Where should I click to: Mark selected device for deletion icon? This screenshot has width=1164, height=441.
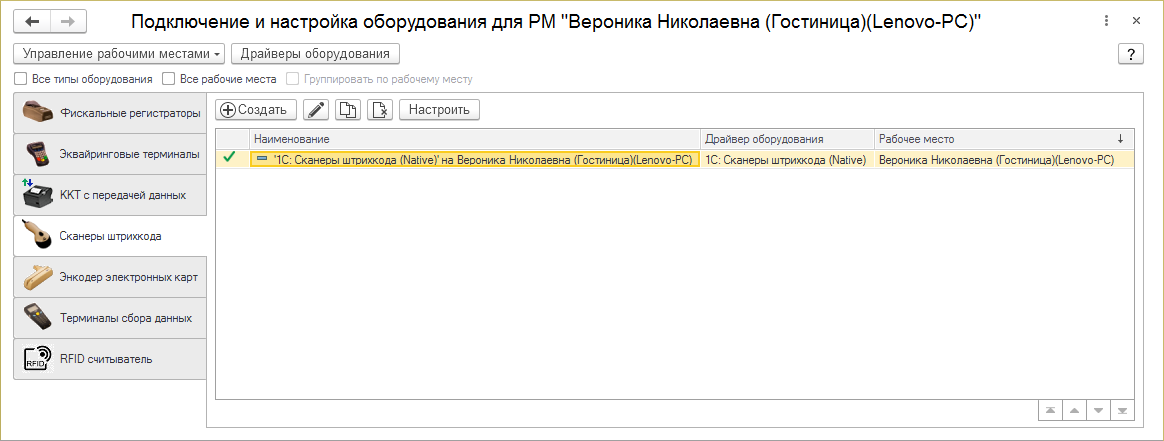[380, 110]
